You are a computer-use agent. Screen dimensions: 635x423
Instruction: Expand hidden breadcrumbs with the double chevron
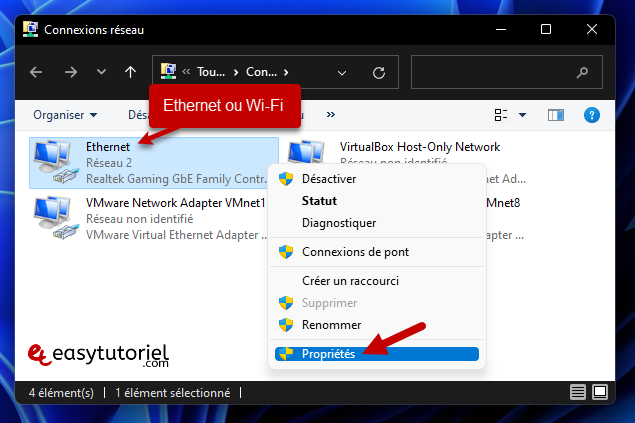click(186, 72)
